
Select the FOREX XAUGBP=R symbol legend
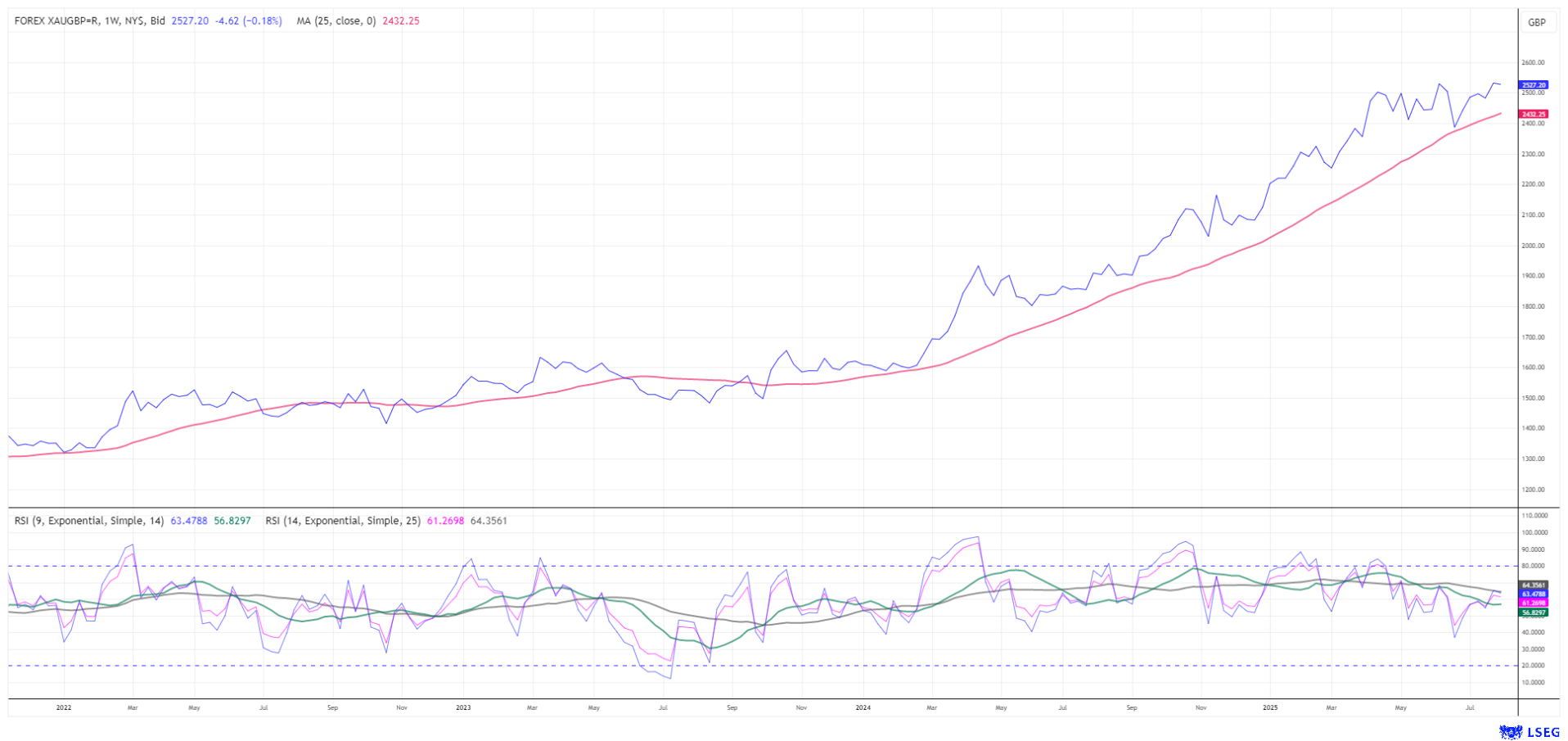[90, 21]
